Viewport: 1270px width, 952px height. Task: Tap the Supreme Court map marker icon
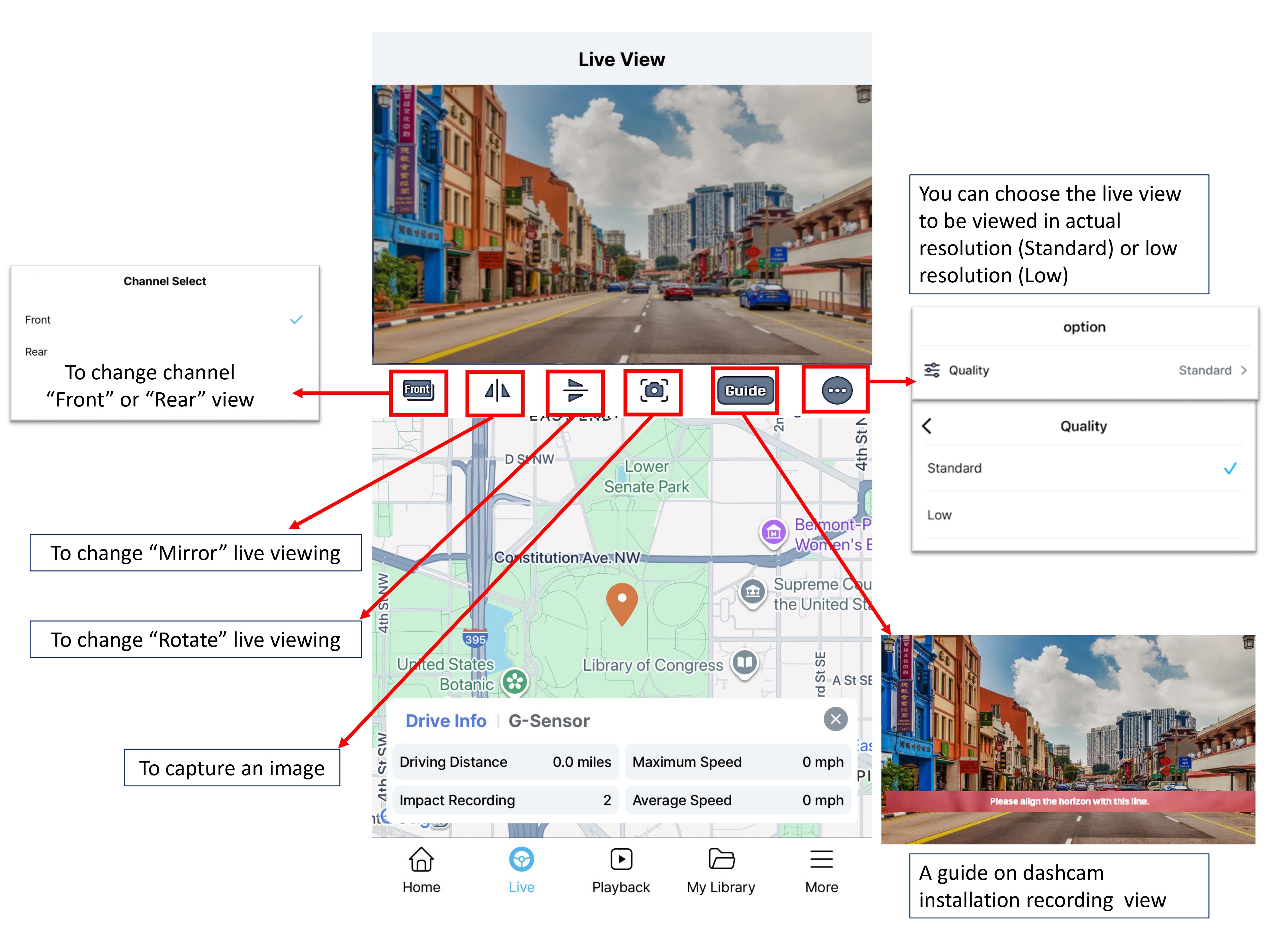[753, 591]
